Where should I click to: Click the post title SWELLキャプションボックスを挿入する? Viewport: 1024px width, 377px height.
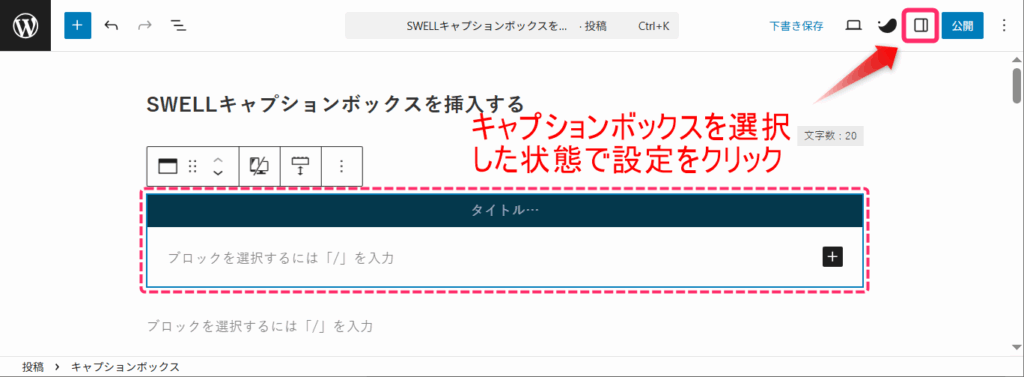click(x=335, y=104)
